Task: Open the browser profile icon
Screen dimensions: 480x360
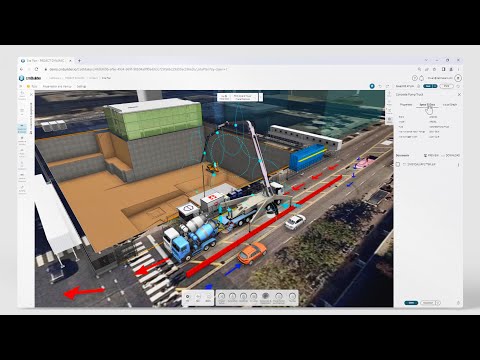Action: point(451,69)
